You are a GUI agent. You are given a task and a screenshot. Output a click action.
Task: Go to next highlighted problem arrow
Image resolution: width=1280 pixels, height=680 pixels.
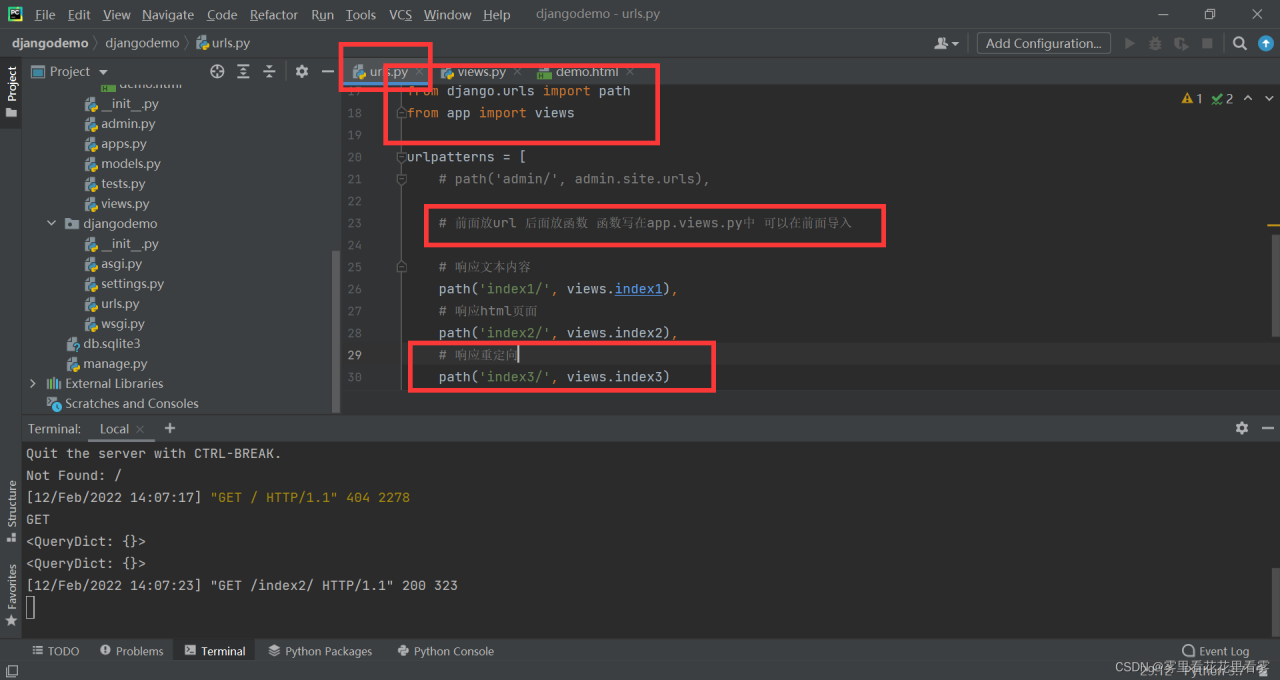point(1270,98)
